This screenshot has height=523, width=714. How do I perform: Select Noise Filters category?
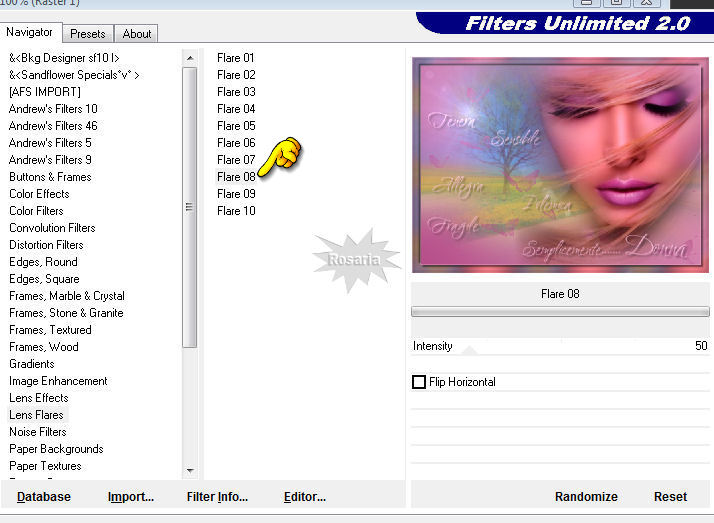[x=38, y=432]
